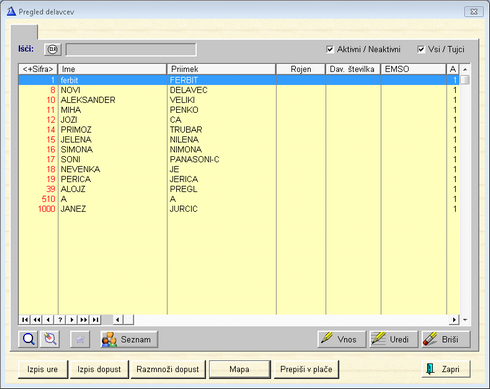Click the search icon button beside Išči
This screenshot has width=490, height=389.
pyautogui.click(x=52, y=49)
